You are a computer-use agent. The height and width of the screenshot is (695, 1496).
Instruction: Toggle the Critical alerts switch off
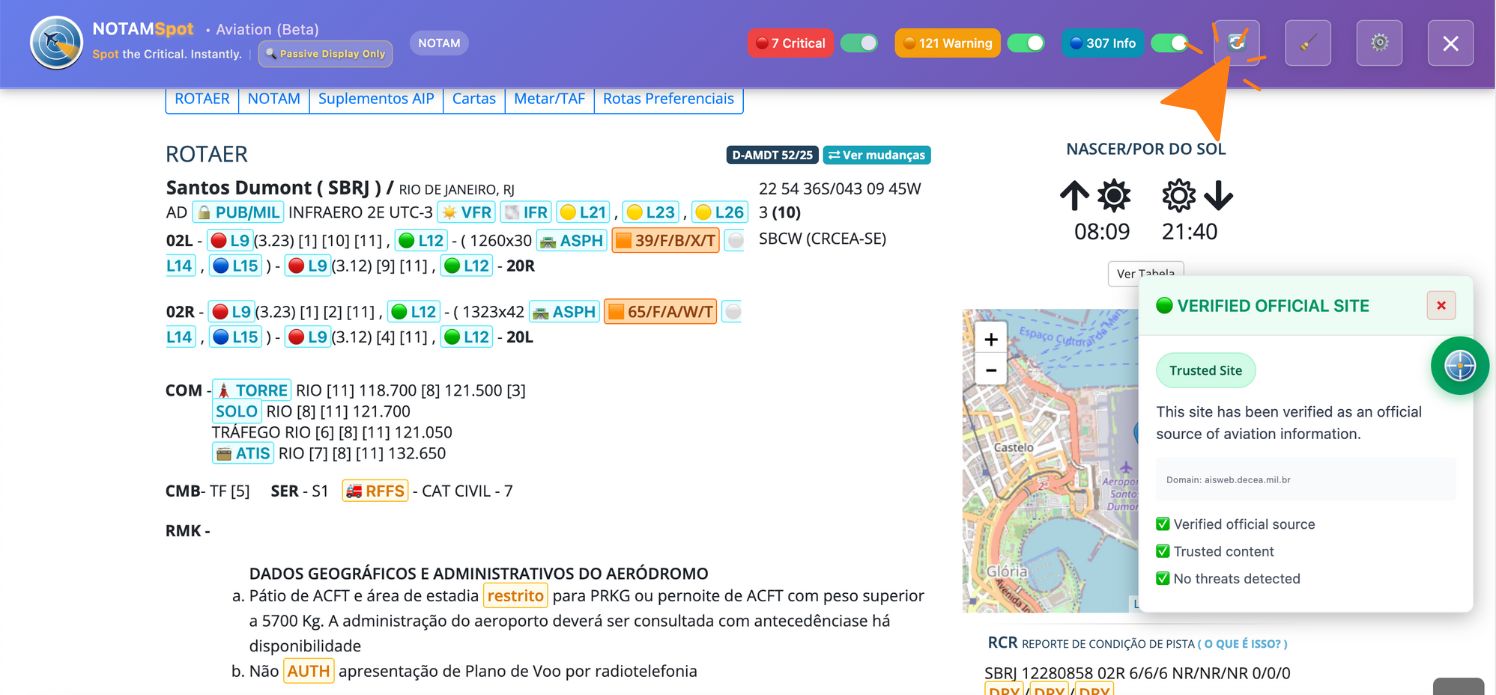click(x=858, y=43)
